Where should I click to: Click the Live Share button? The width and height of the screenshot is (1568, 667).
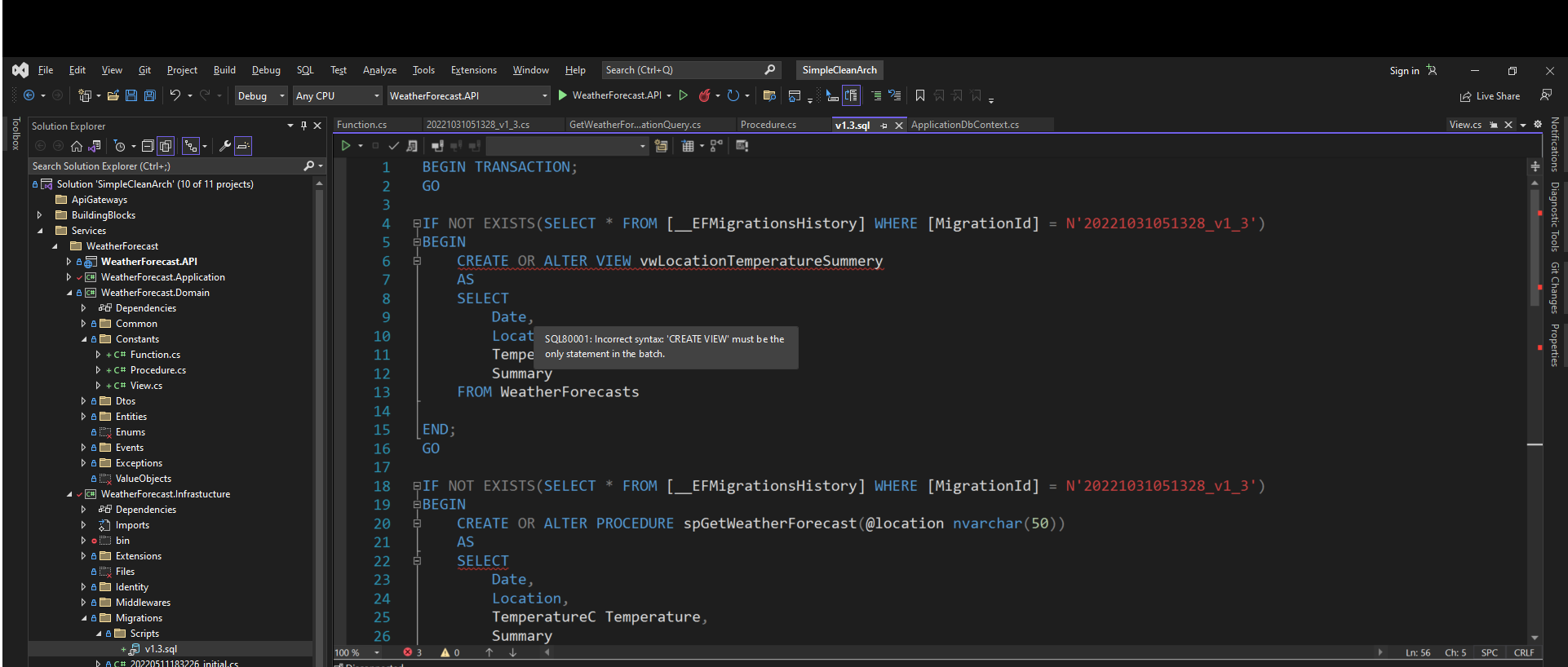tap(1490, 96)
